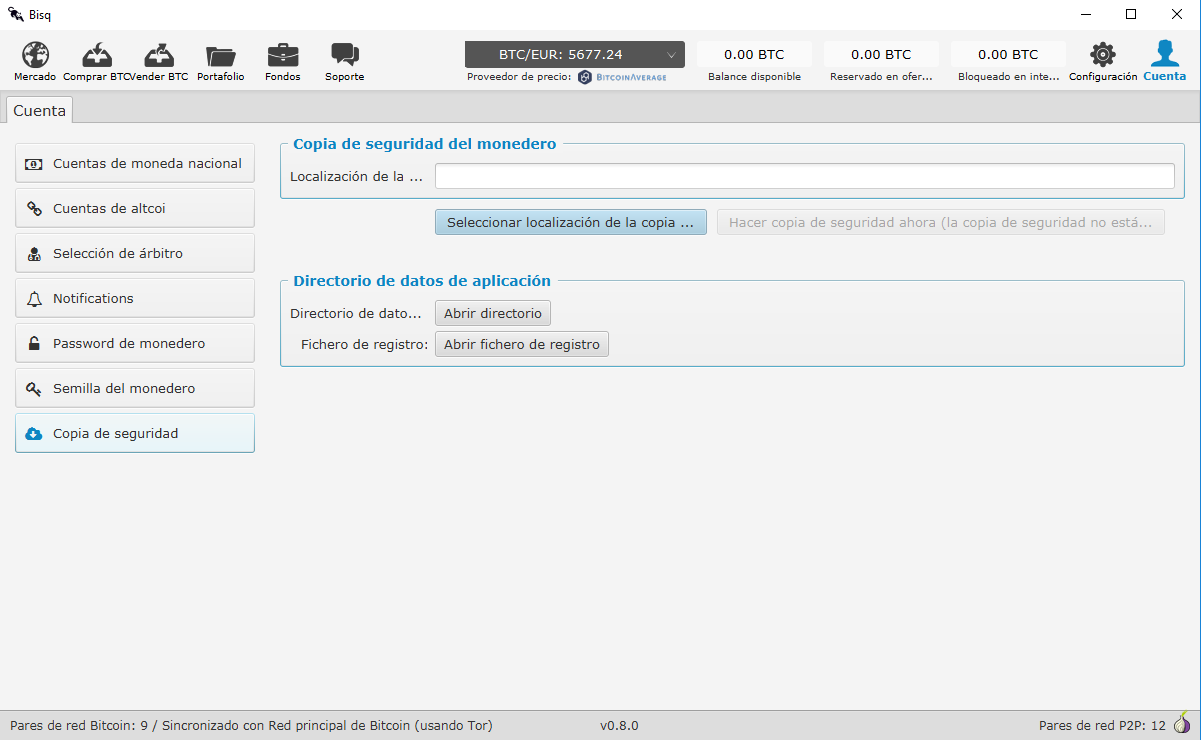The width and height of the screenshot is (1201, 740).
Task: Open Password de monedero section
Action: [135, 343]
